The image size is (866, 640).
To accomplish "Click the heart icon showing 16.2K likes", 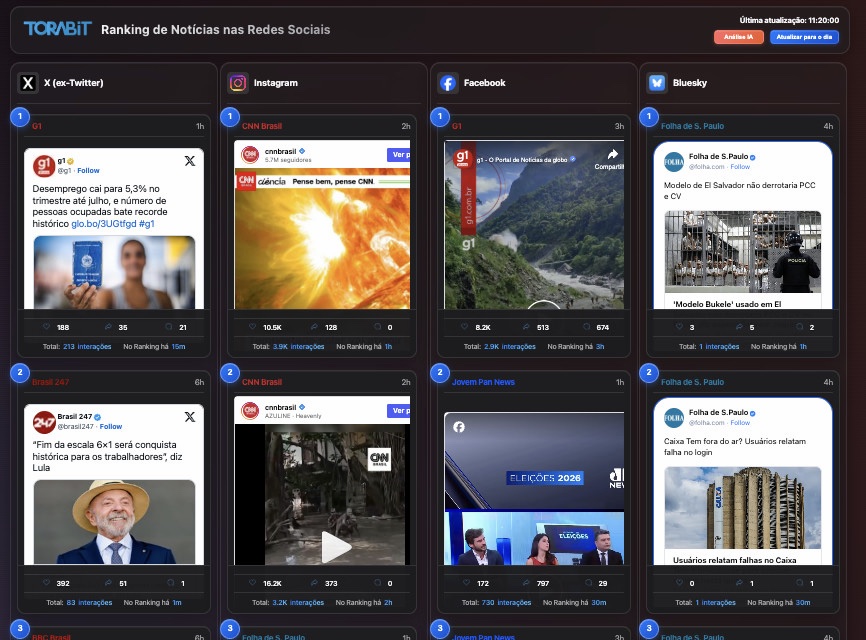I will tap(252, 583).
